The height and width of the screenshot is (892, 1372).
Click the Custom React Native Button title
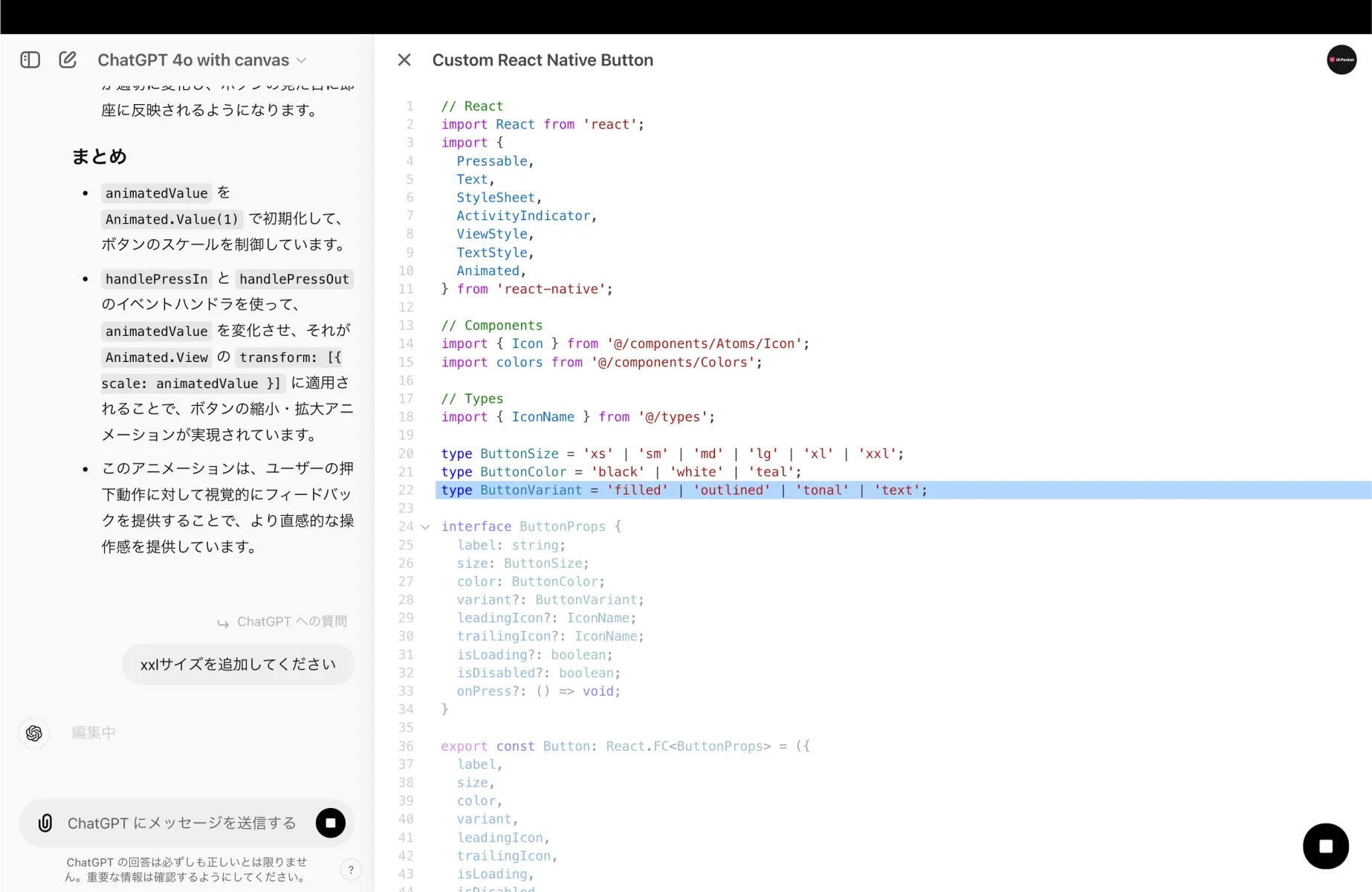point(543,59)
